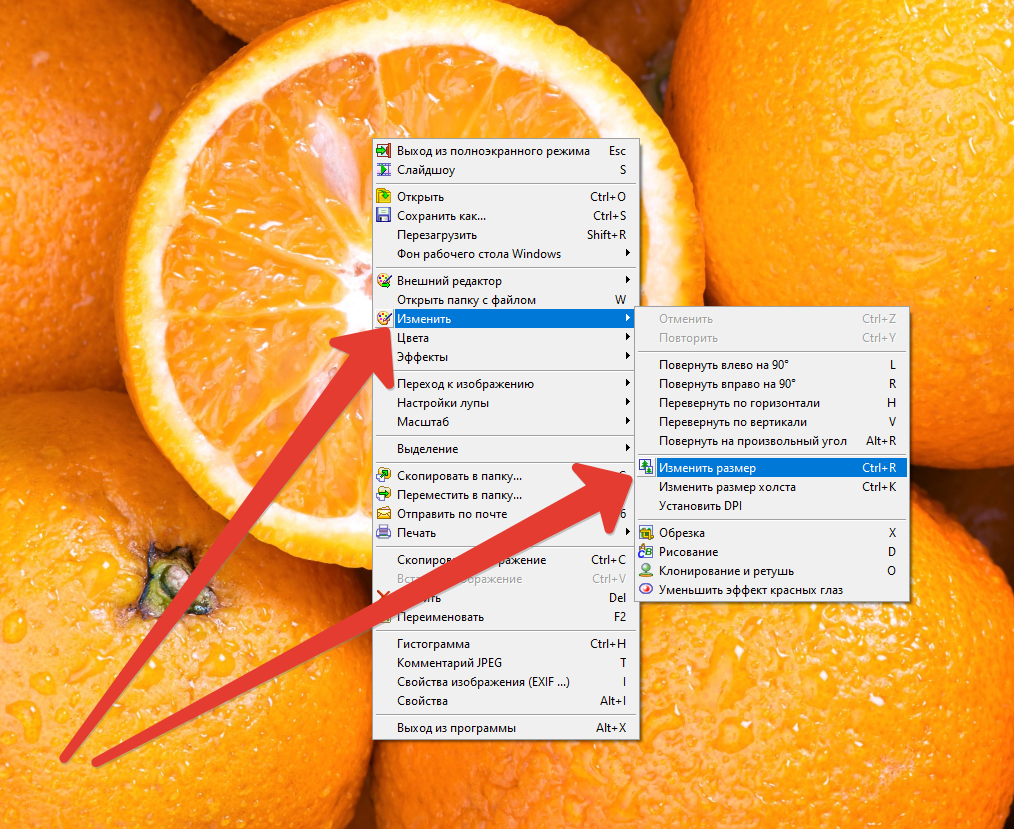Select Скопировать в папку... entry
The height and width of the screenshot is (829, 1014).
[x=506, y=475]
